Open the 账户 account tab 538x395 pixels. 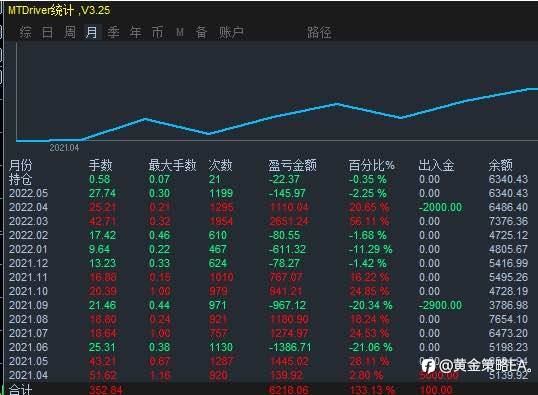click(x=231, y=32)
